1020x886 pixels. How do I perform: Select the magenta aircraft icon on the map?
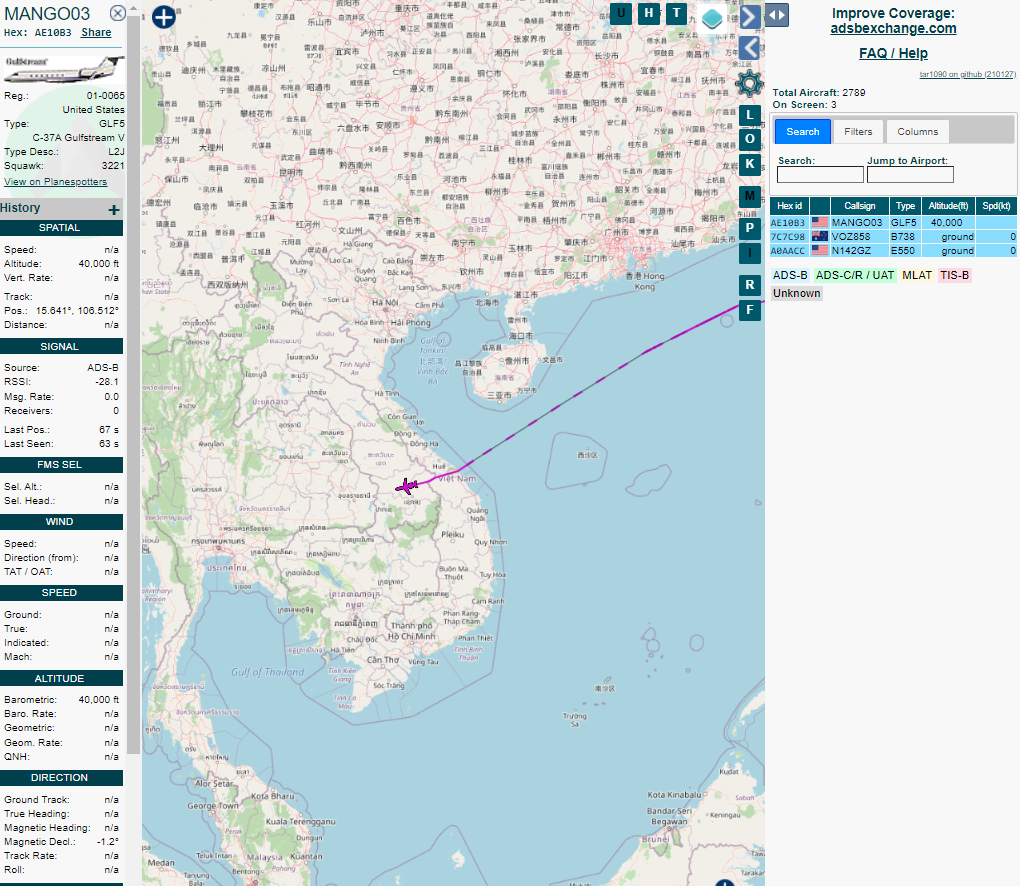click(407, 486)
